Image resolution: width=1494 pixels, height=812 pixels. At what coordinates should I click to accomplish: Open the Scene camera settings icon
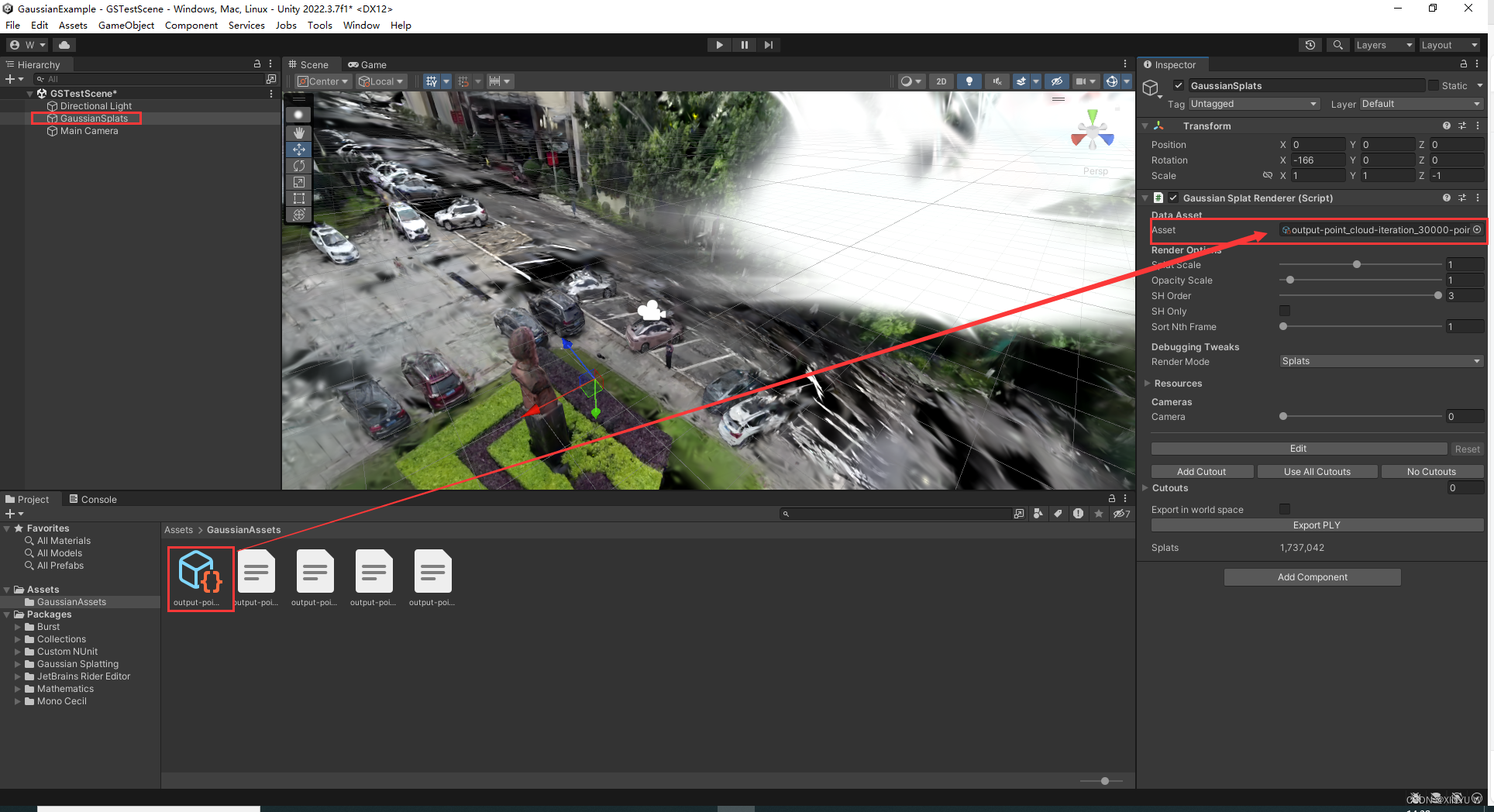1080,81
